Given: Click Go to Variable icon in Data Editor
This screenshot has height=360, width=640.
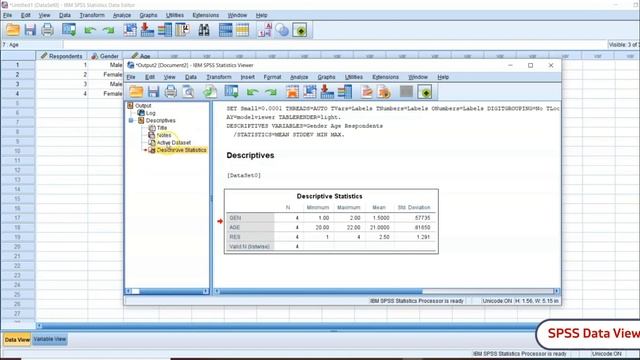Looking at the screenshot, I should 147,30.
